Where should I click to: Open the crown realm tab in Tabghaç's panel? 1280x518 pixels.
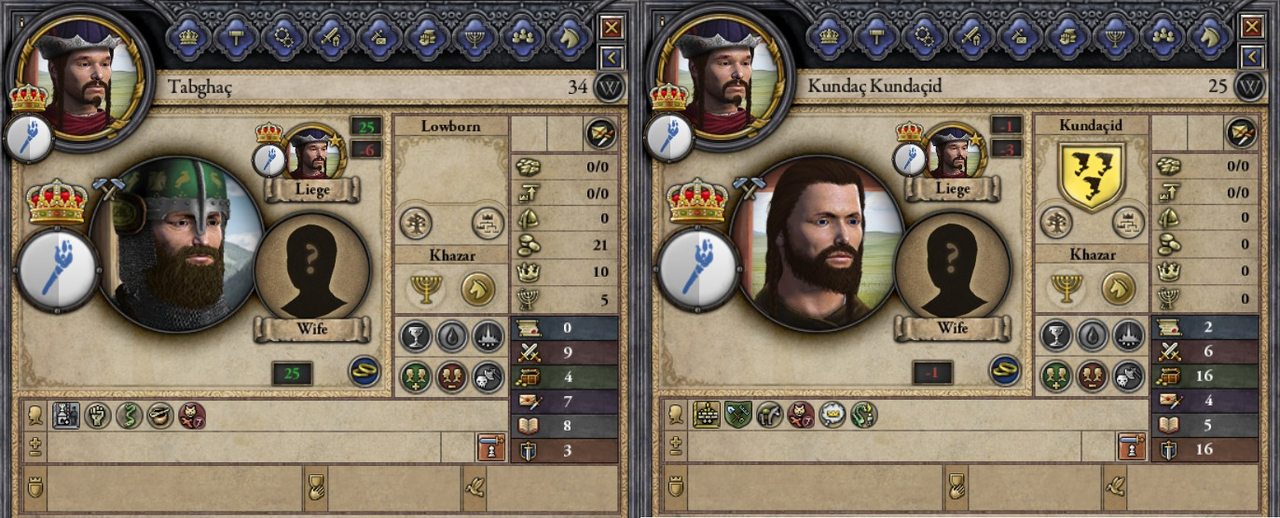[188, 37]
